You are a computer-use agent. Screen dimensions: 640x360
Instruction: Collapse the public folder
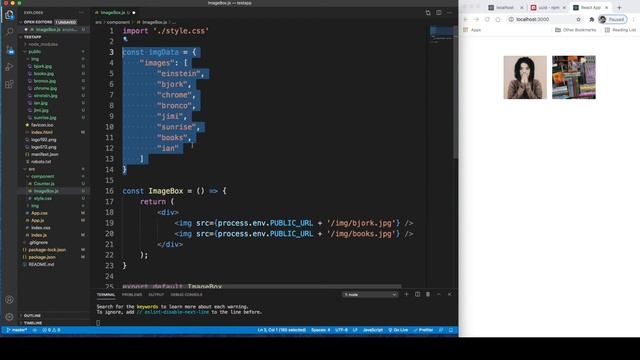[34, 51]
